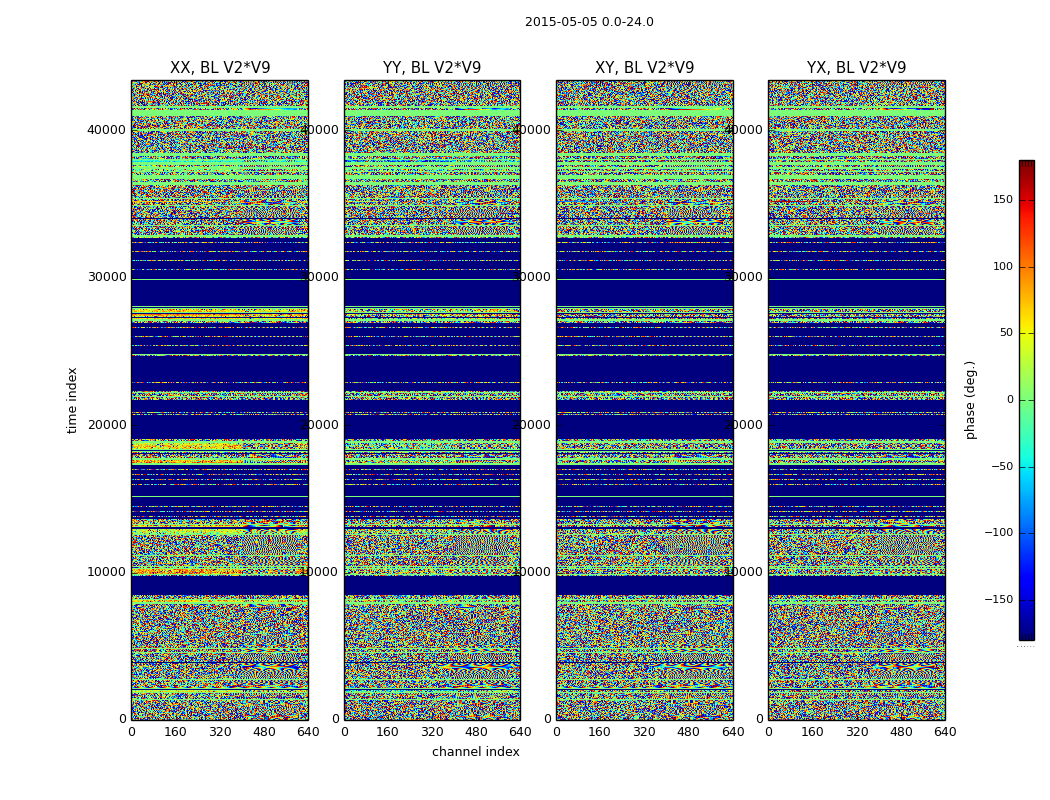Click the 480 channel tick under XX plot
This screenshot has height=800, width=1050.
point(265,732)
